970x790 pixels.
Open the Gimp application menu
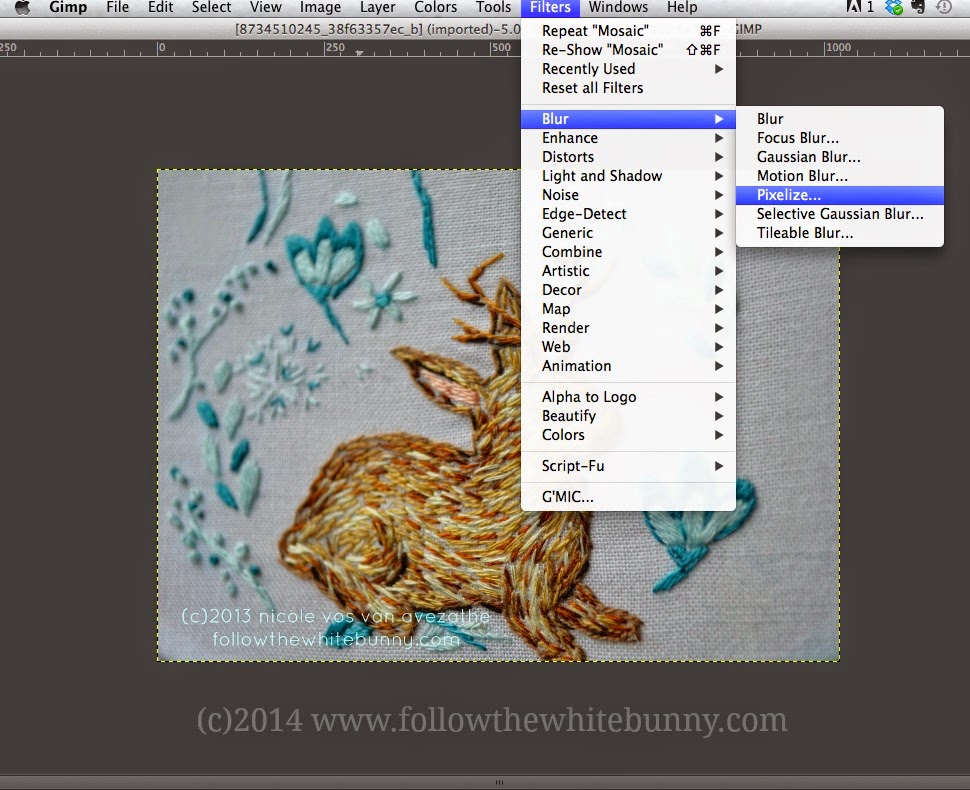[x=68, y=7]
